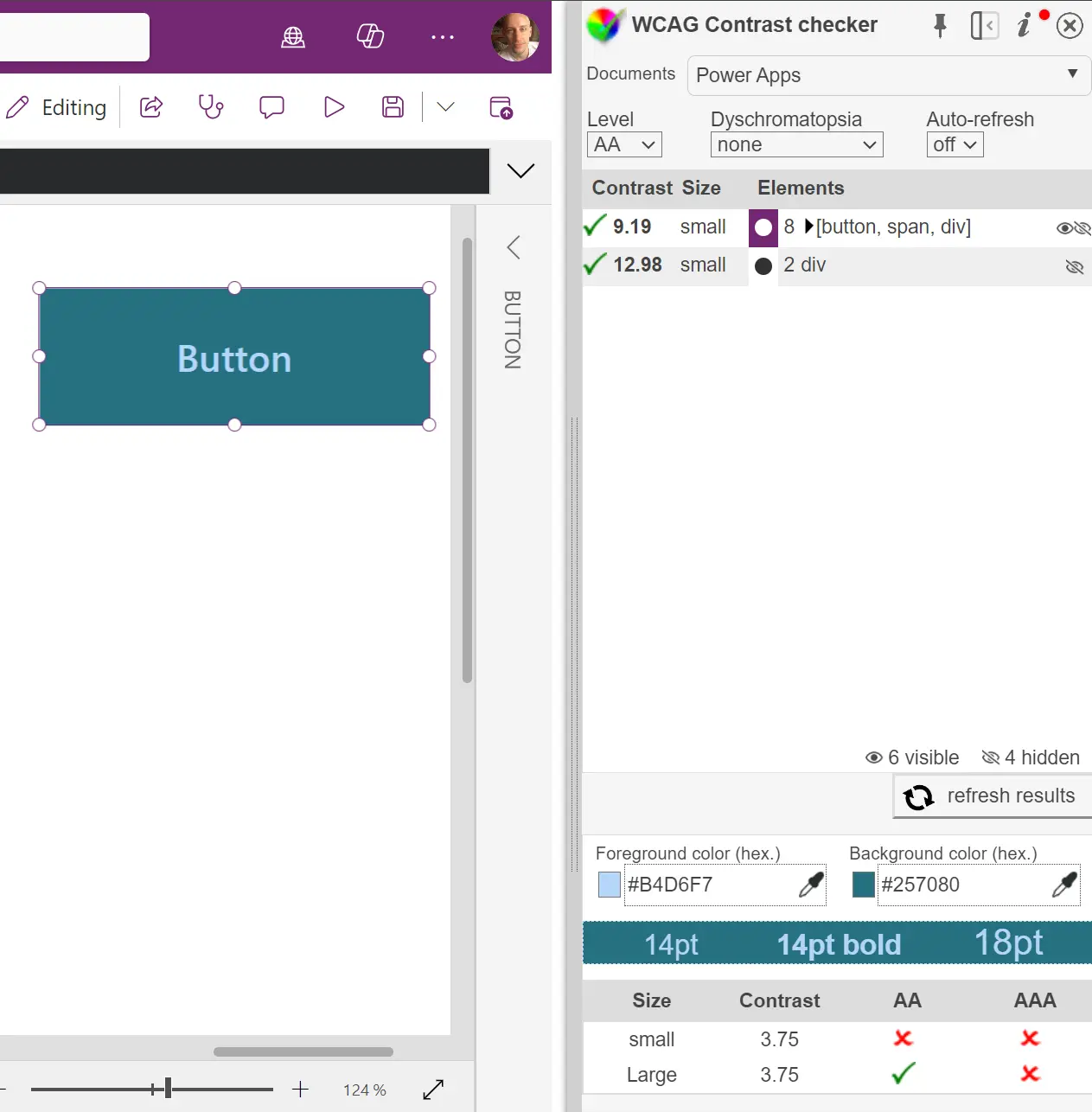This screenshot has width=1092, height=1112.
Task: Click the Share icon in the toolbar
Action: pyautogui.click(x=151, y=107)
